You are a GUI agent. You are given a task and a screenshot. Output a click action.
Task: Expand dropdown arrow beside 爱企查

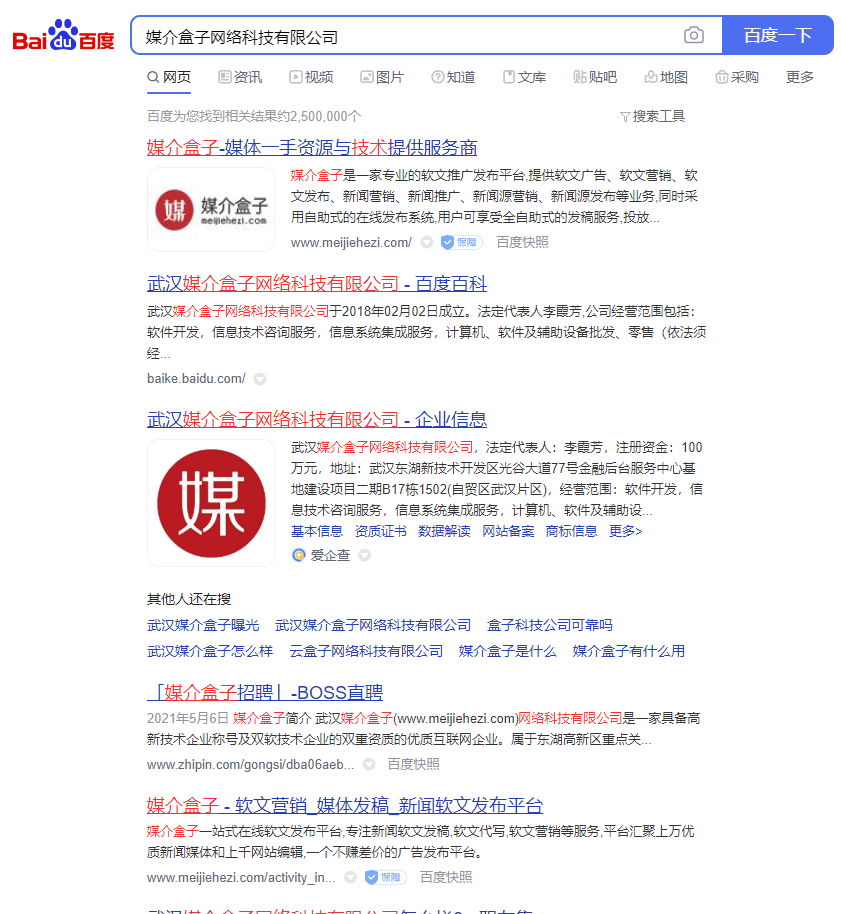[364, 555]
